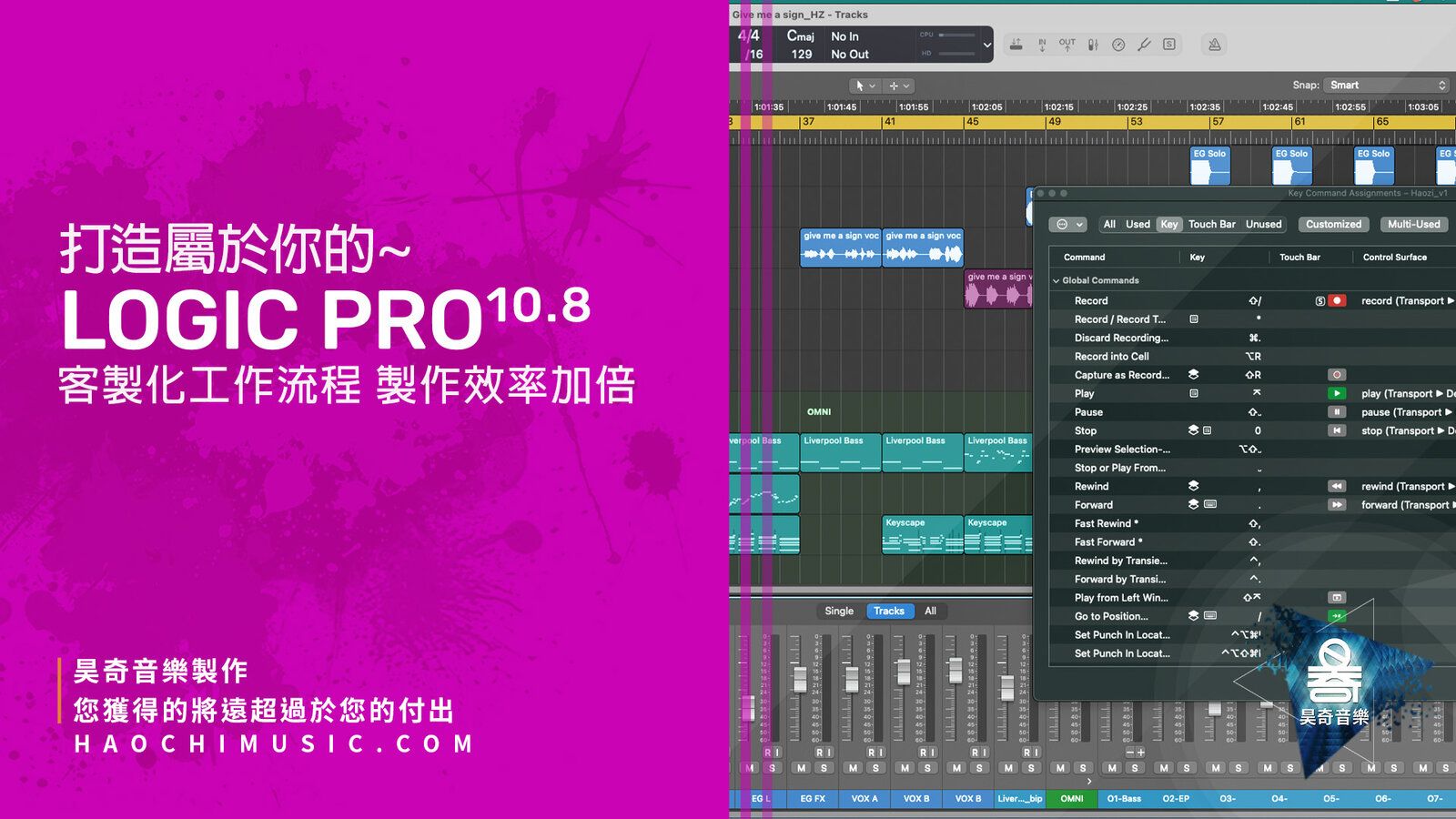Click the gauge dial toolbar icon
This screenshot has width=1456, height=819.
[1118, 45]
